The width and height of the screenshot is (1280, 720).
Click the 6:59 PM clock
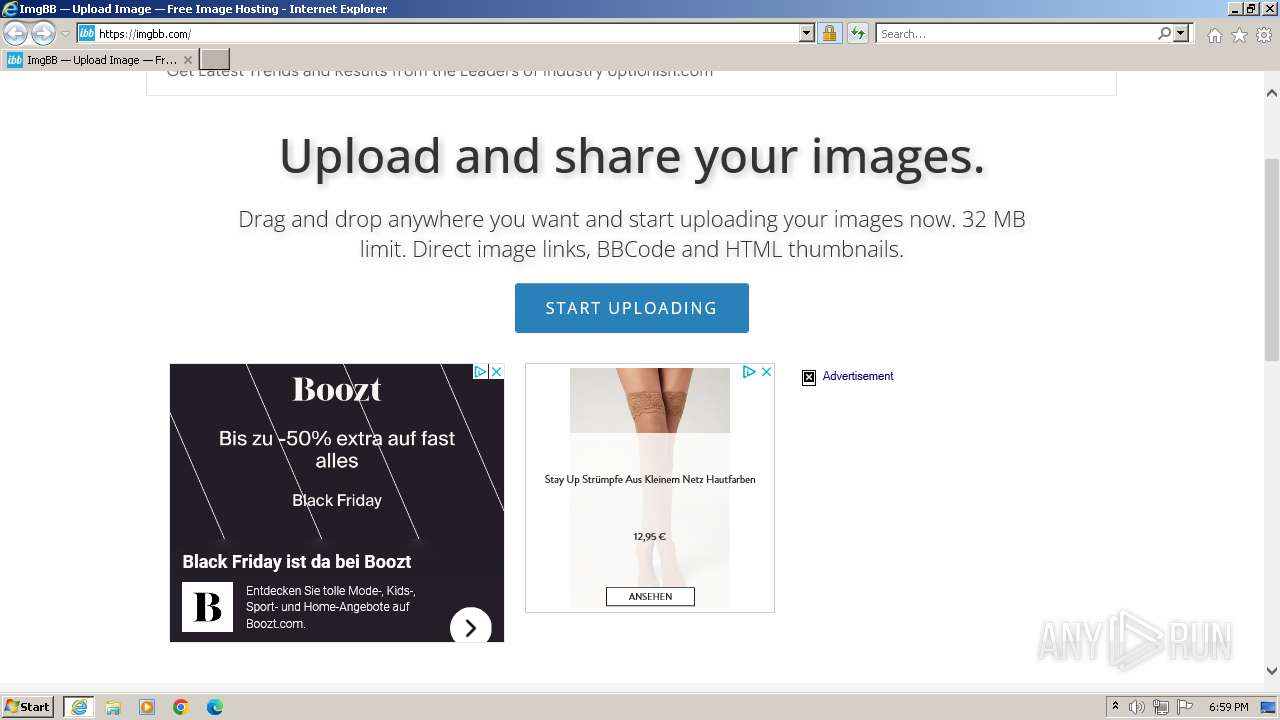pyautogui.click(x=1229, y=707)
